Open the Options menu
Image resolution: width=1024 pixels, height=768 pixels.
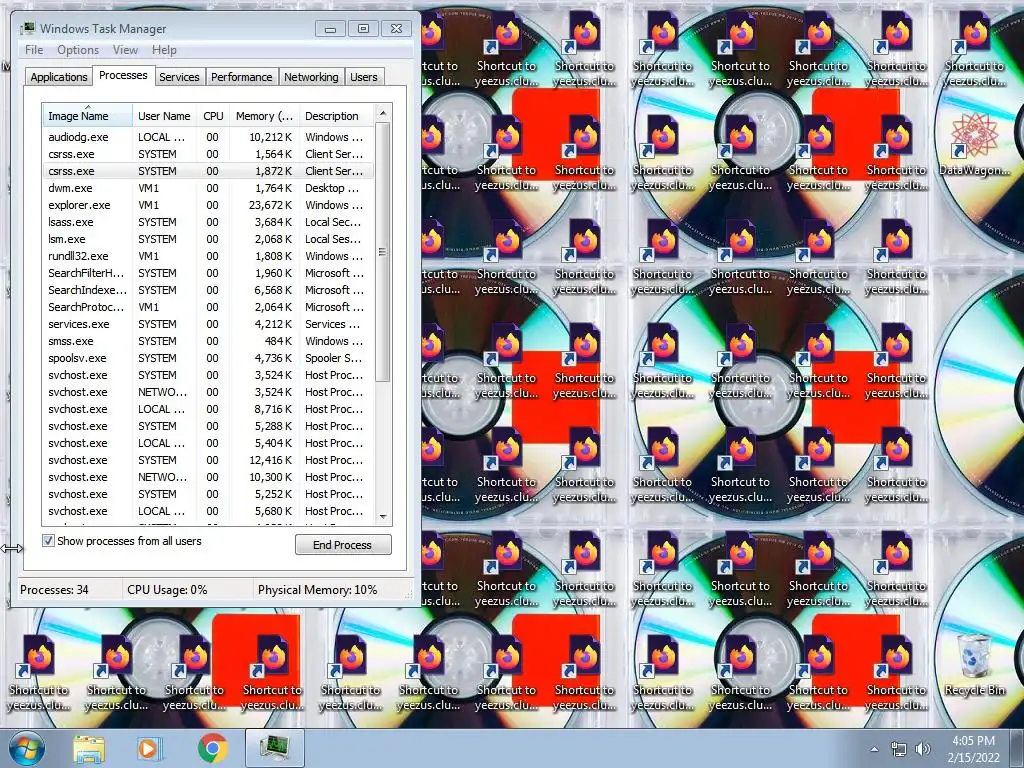point(78,50)
